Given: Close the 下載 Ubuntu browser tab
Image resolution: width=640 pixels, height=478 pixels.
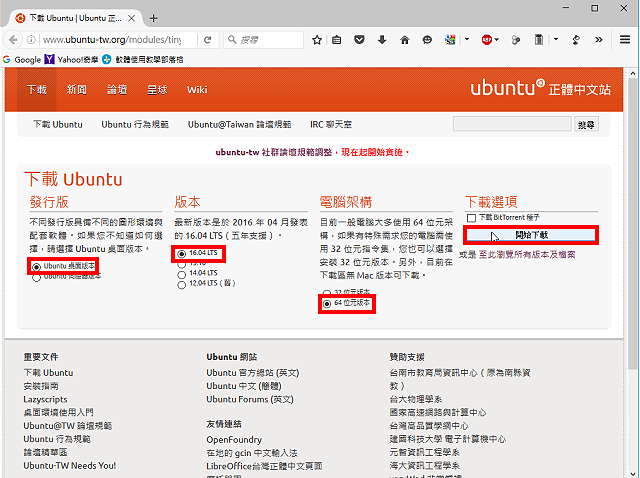Looking at the screenshot, I should coord(131,18).
